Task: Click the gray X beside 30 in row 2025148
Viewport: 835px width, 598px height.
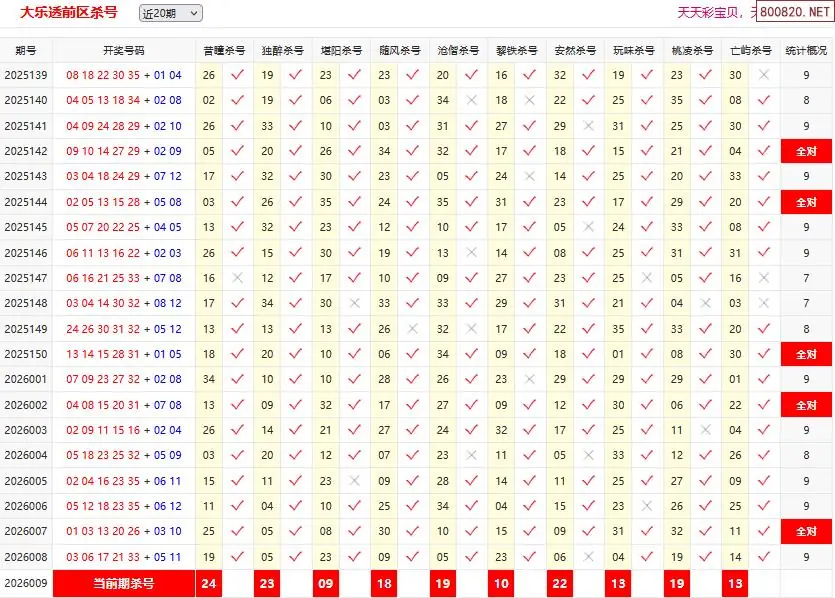Action: point(354,303)
